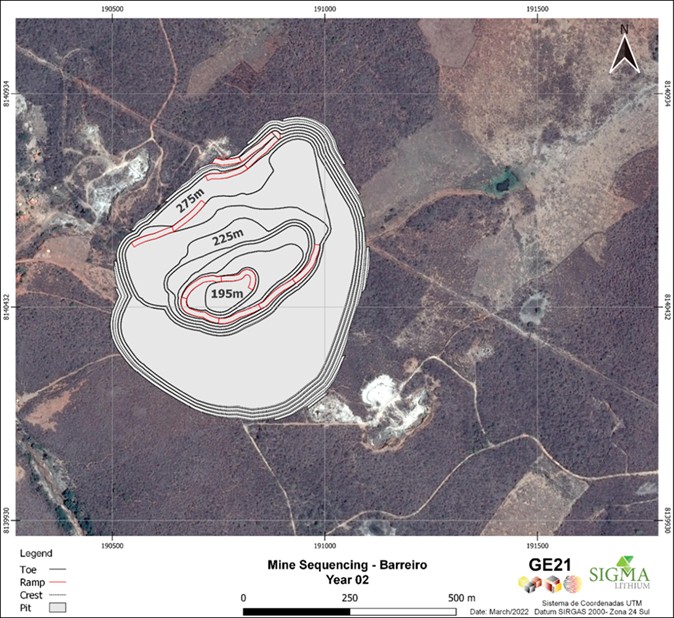Click the Sigma Lithium logo
Screen dimensions: 674x618
[x=619, y=572]
